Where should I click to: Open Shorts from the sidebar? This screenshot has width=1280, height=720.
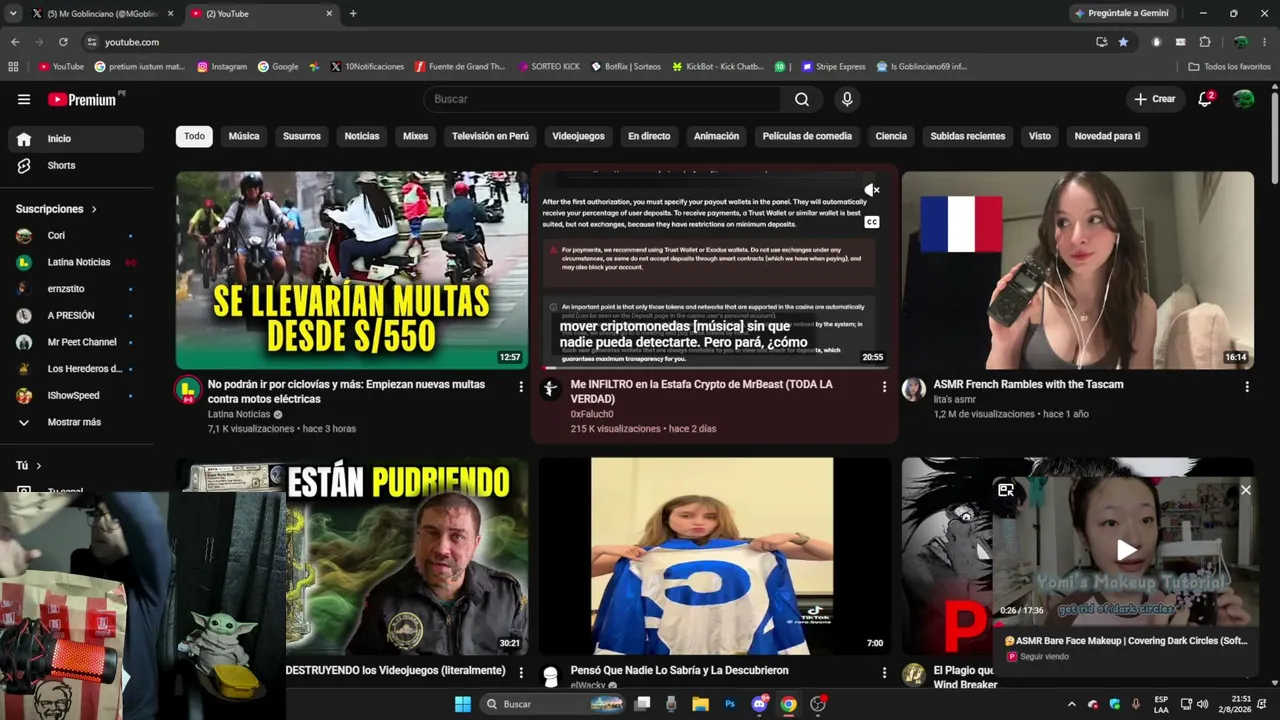(76, 165)
